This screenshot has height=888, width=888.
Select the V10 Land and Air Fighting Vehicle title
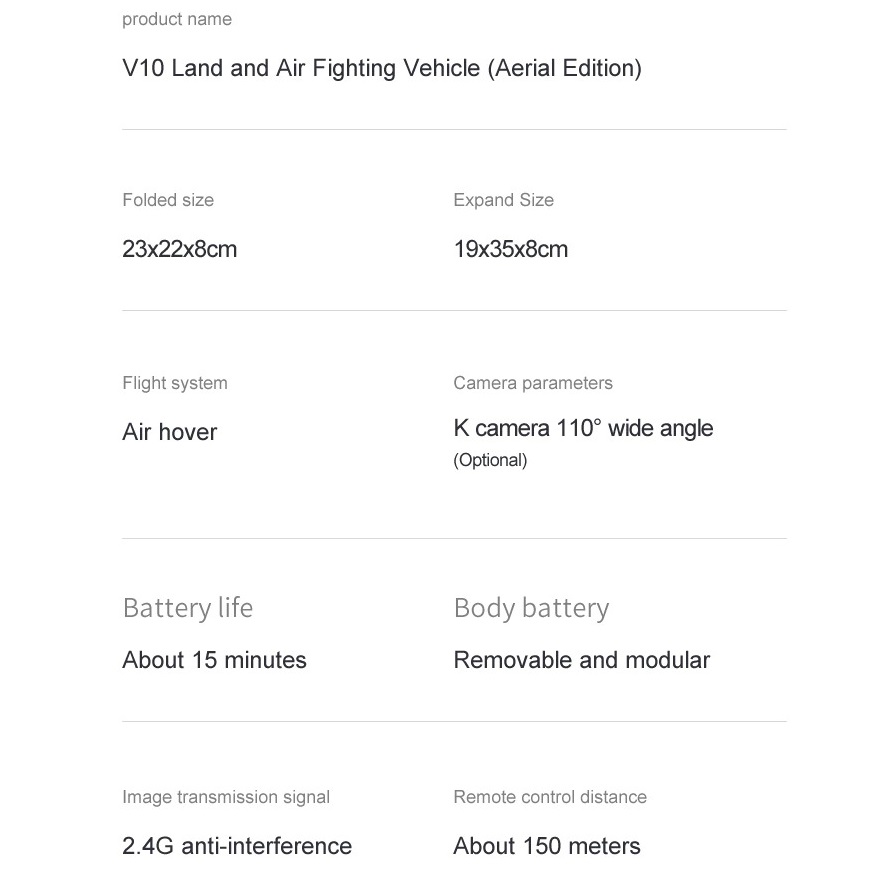tap(382, 69)
